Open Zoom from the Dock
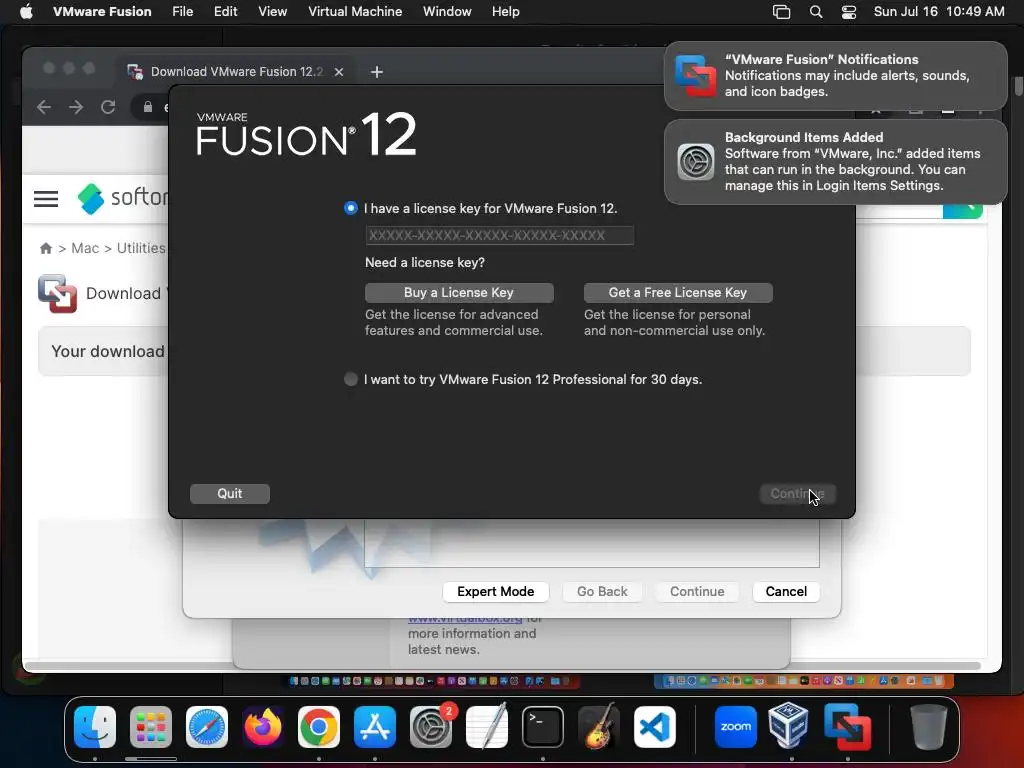The width and height of the screenshot is (1024, 768). coord(736,727)
